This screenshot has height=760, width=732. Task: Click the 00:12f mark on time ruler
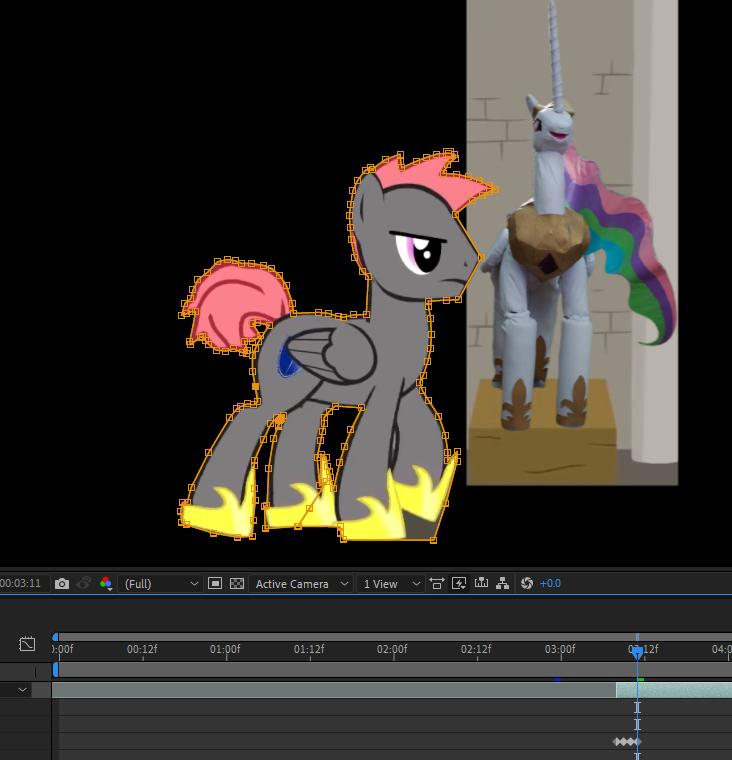click(x=142, y=649)
